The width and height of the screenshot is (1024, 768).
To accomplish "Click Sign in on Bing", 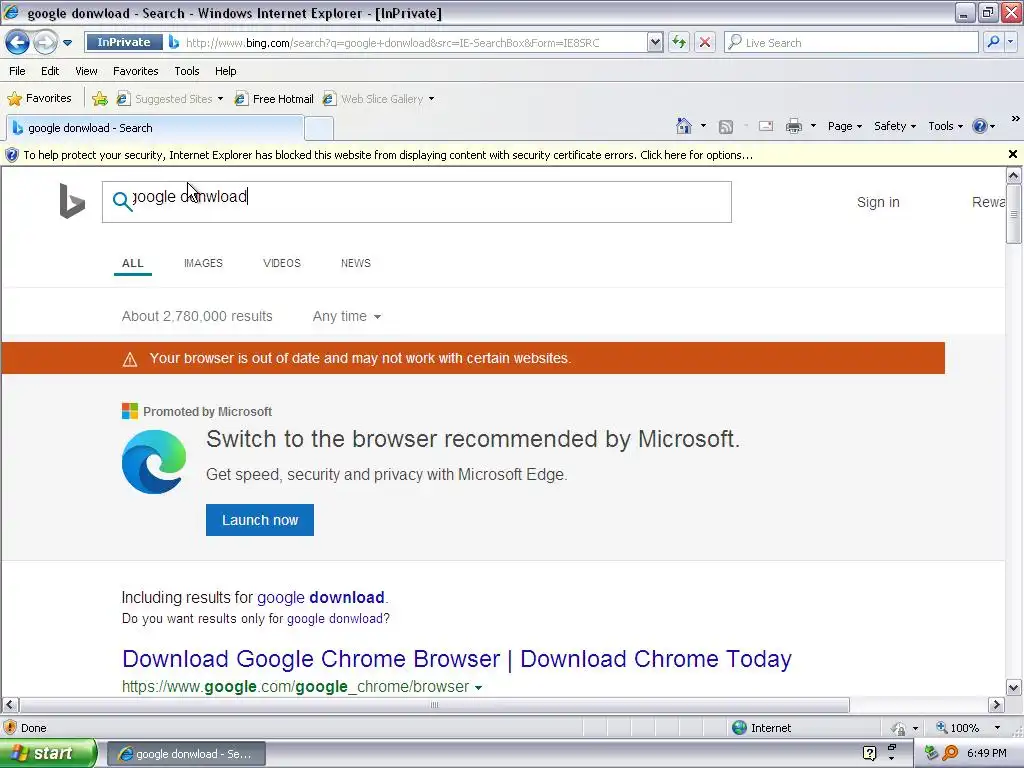I will (878, 202).
